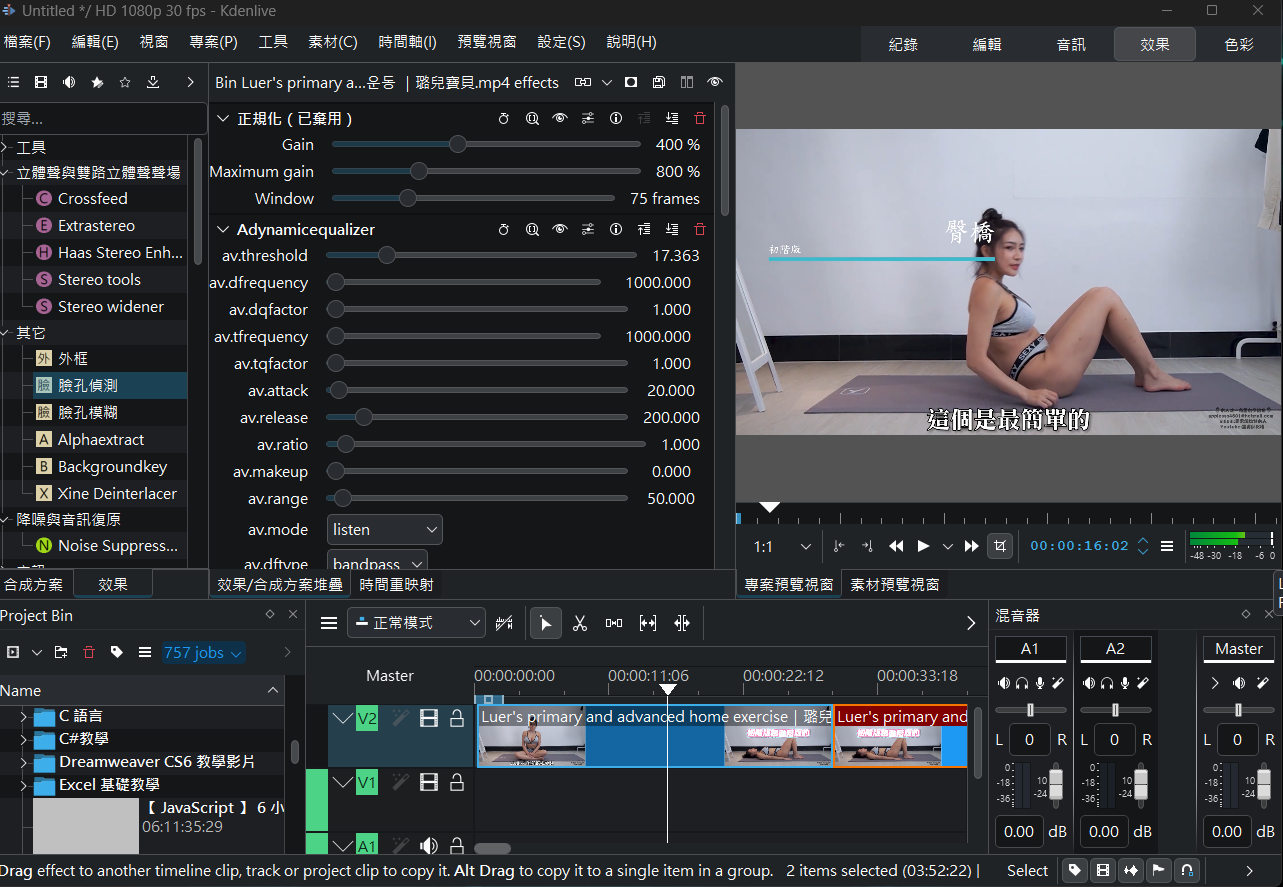Open download new effects icon
Viewport: 1283px width, 887px height.
[153, 82]
